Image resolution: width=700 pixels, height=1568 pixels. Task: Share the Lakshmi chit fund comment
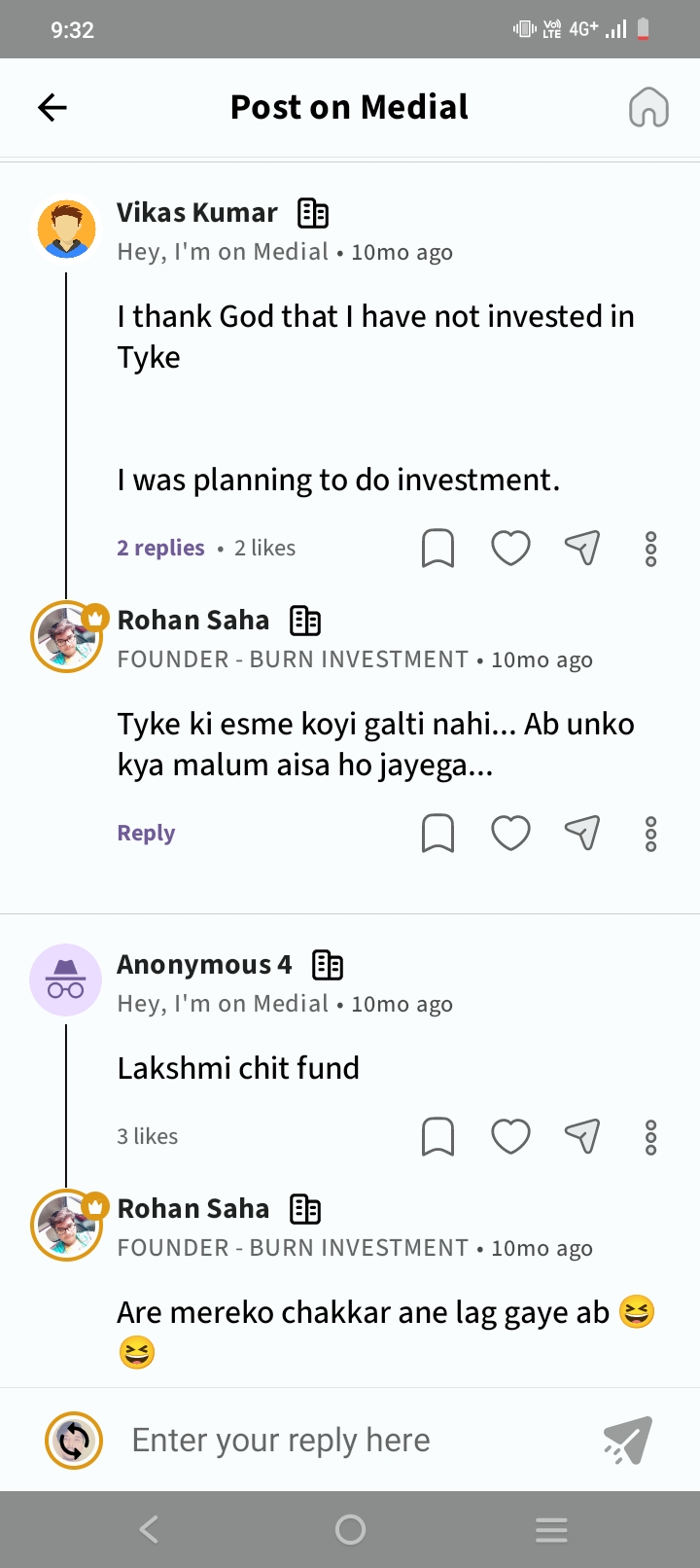[581, 1136]
